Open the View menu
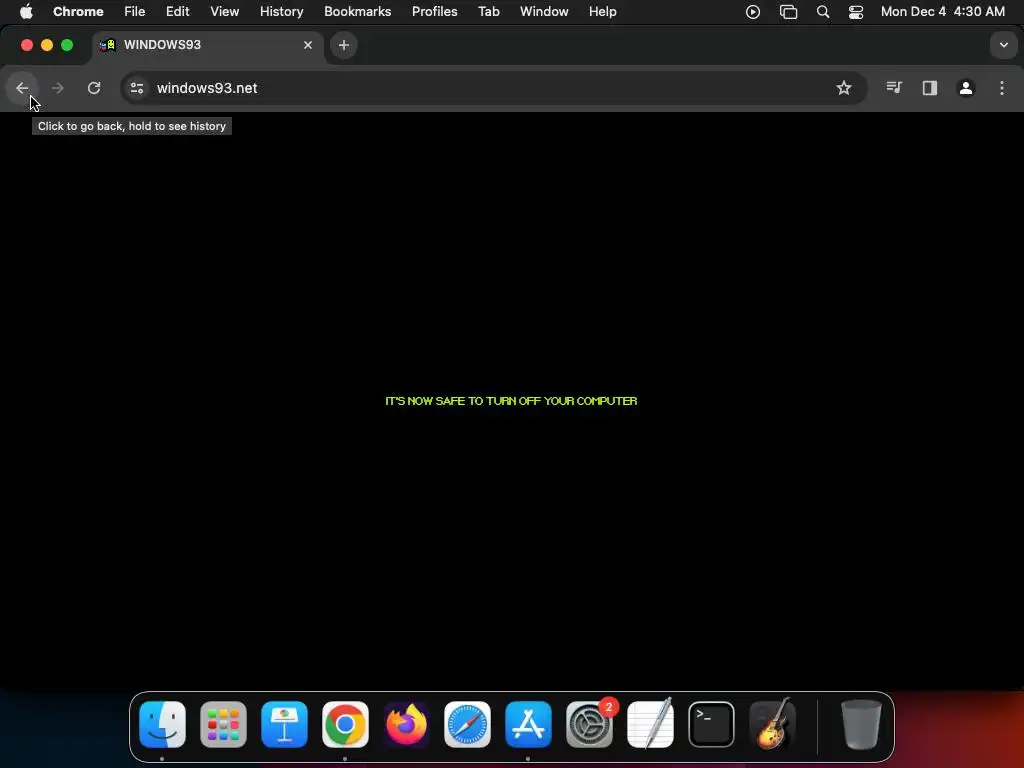This screenshot has height=768, width=1024. click(225, 12)
